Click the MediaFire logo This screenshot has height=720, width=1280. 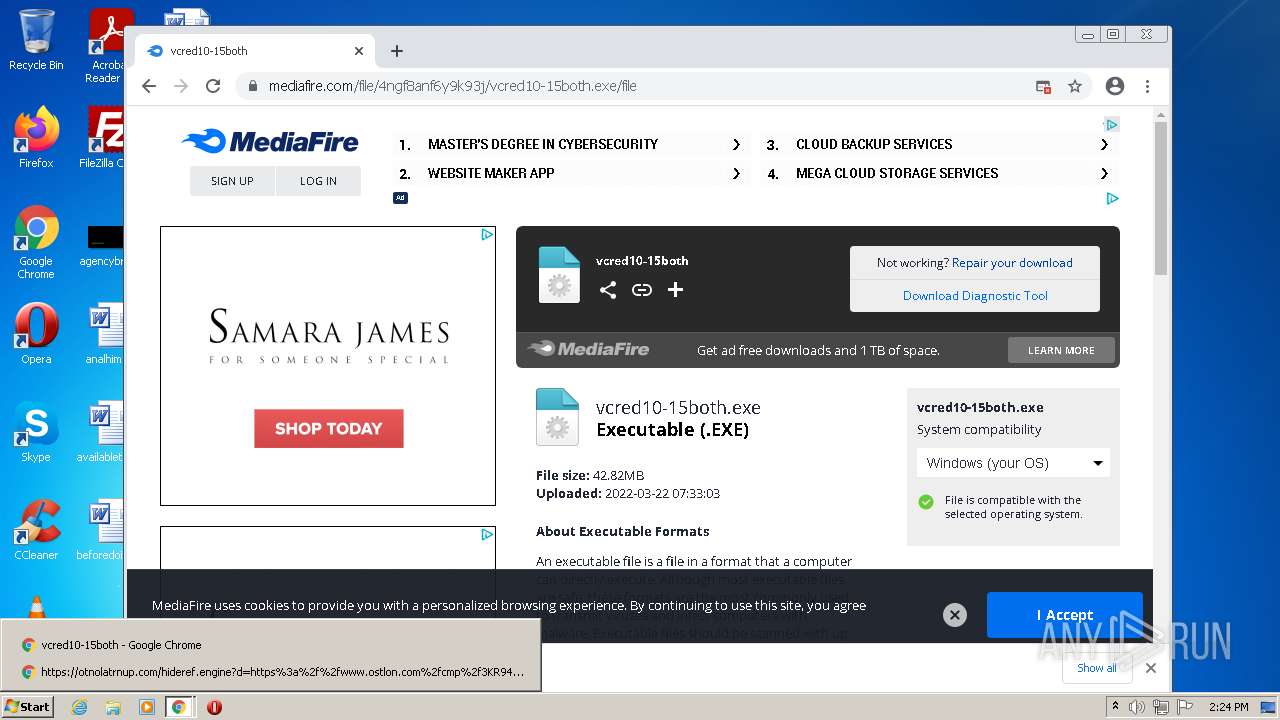pyautogui.click(x=270, y=142)
